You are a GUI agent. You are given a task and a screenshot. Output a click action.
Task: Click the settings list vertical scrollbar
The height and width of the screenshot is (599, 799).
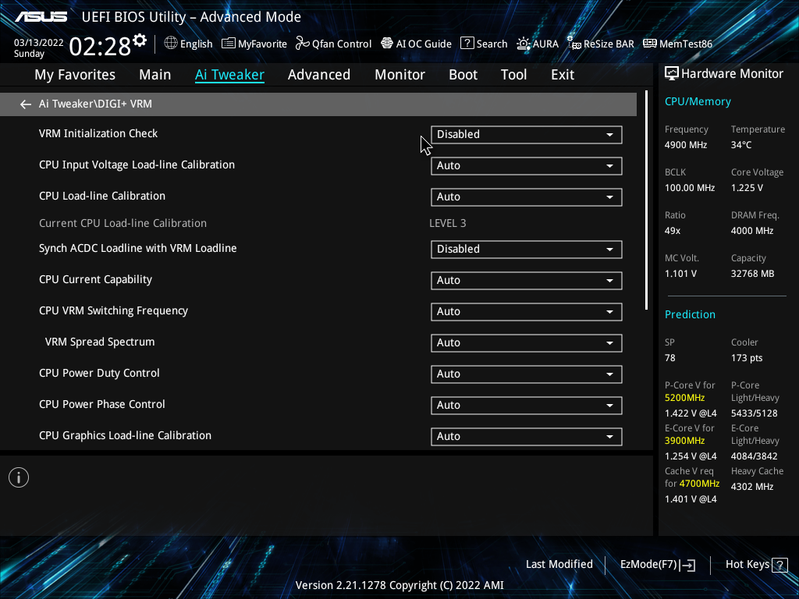pyautogui.click(x=646, y=200)
